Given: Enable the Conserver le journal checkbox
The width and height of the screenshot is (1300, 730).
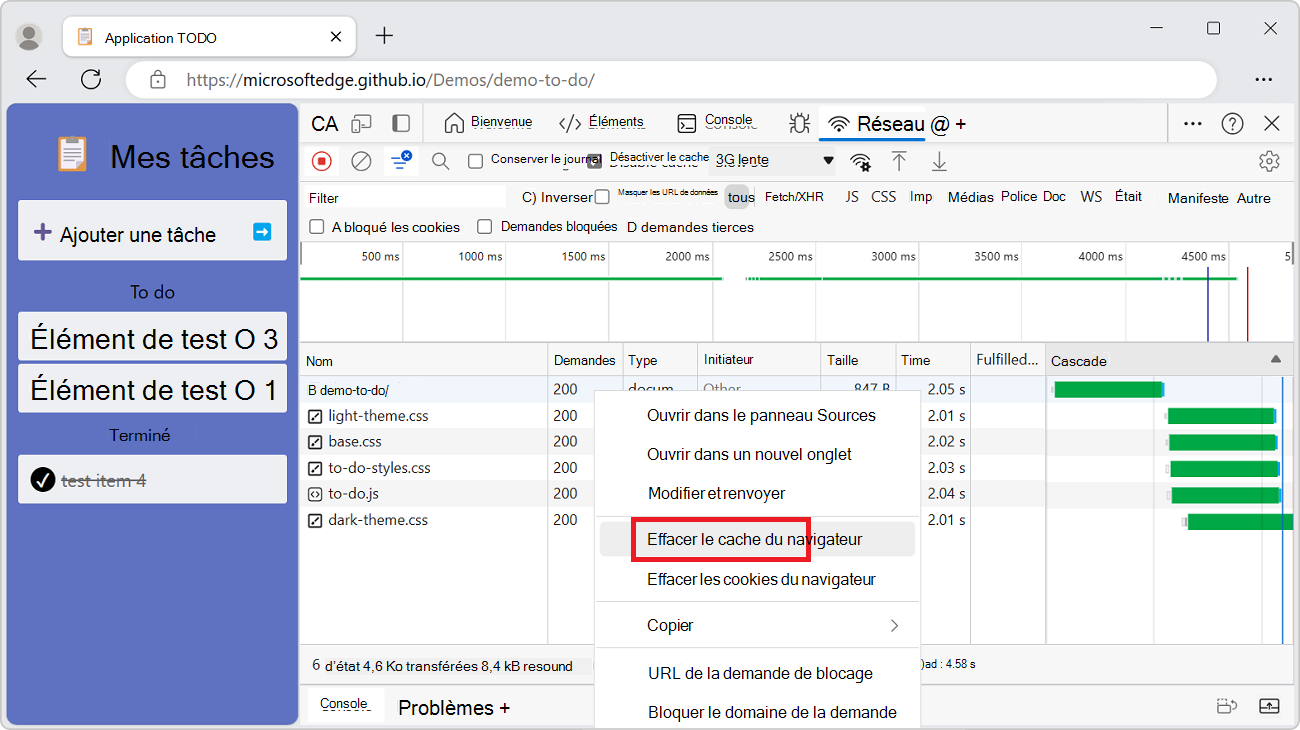Looking at the screenshot, I should (x=476, y=161).
